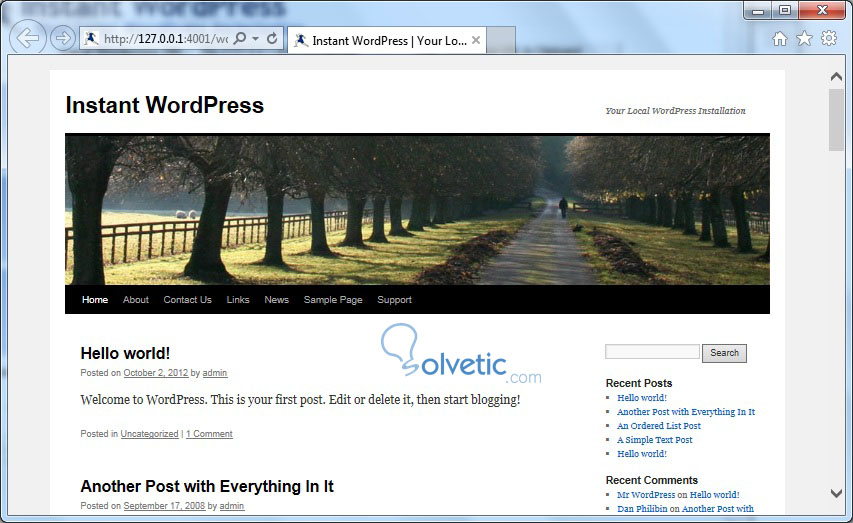Viewport: 853px width, 523px height.
Task: Minimize the browser window
Action: point(758,10)
